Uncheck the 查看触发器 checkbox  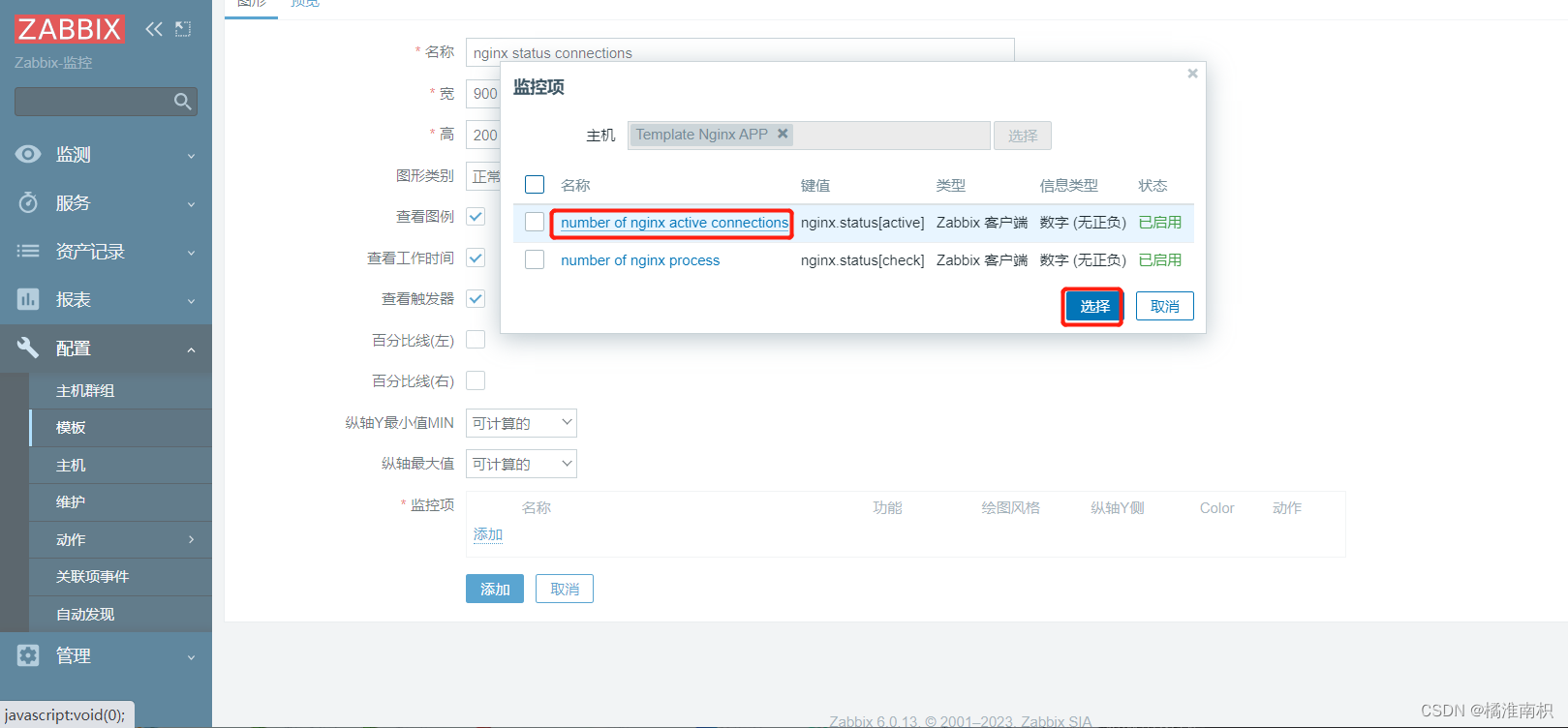[476, 298]
